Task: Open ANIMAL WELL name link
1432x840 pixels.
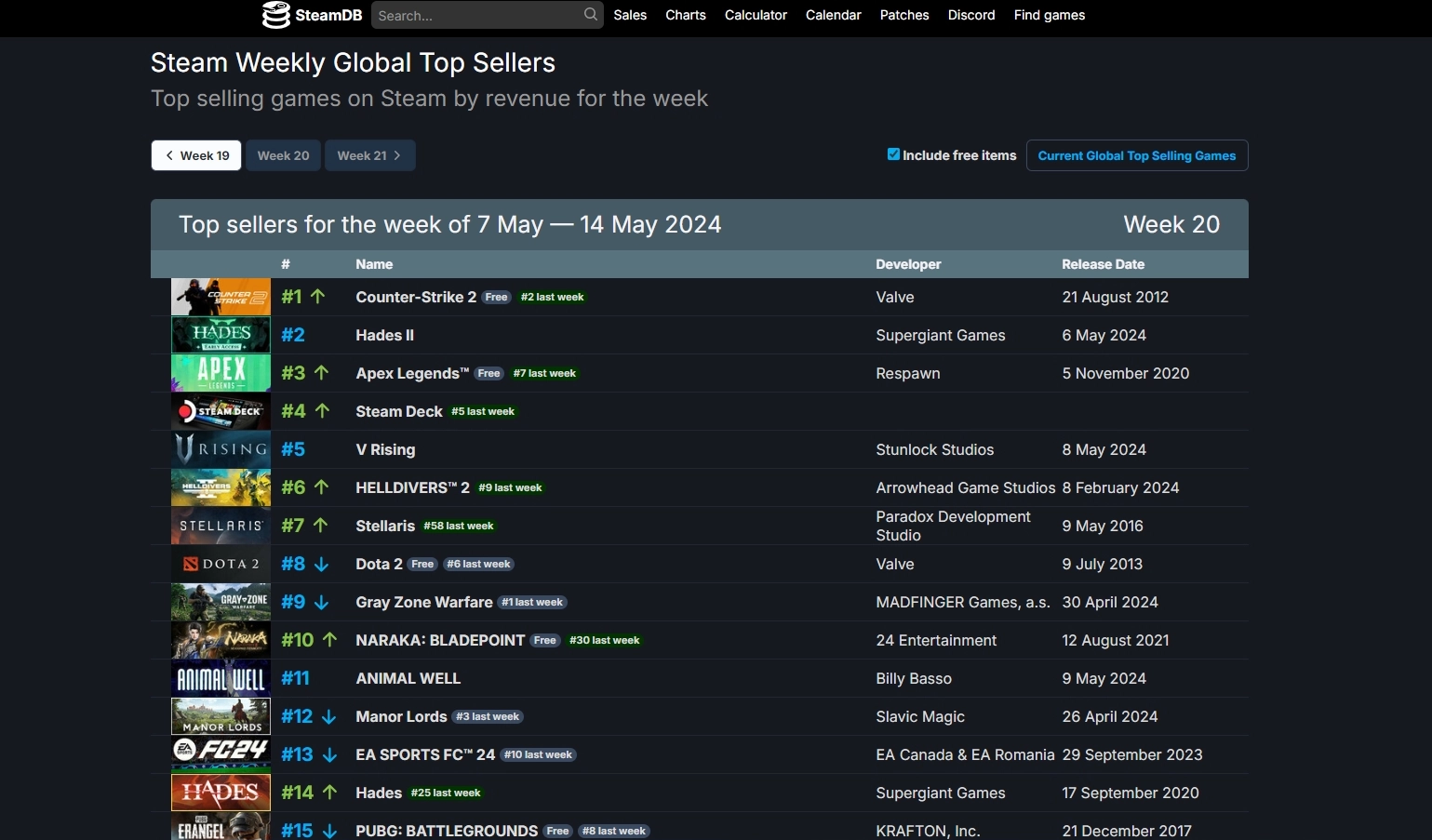Action: (x=408, y=678)
